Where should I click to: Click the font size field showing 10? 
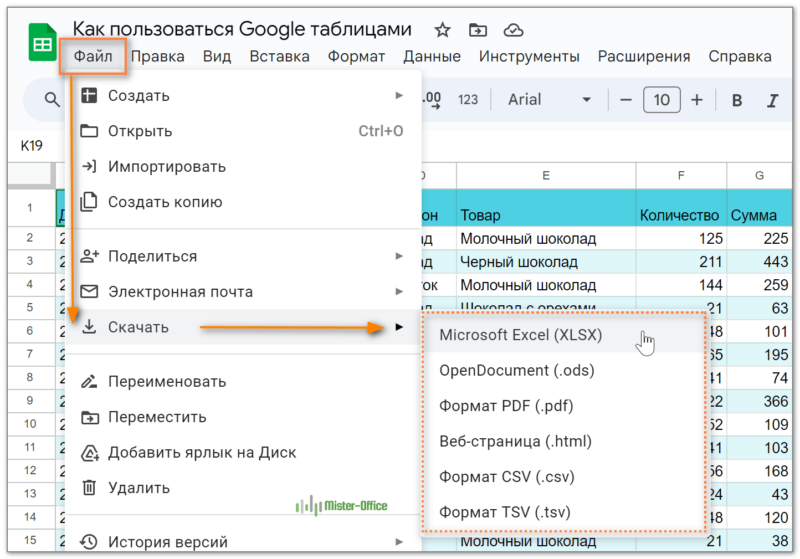point(662,100)
